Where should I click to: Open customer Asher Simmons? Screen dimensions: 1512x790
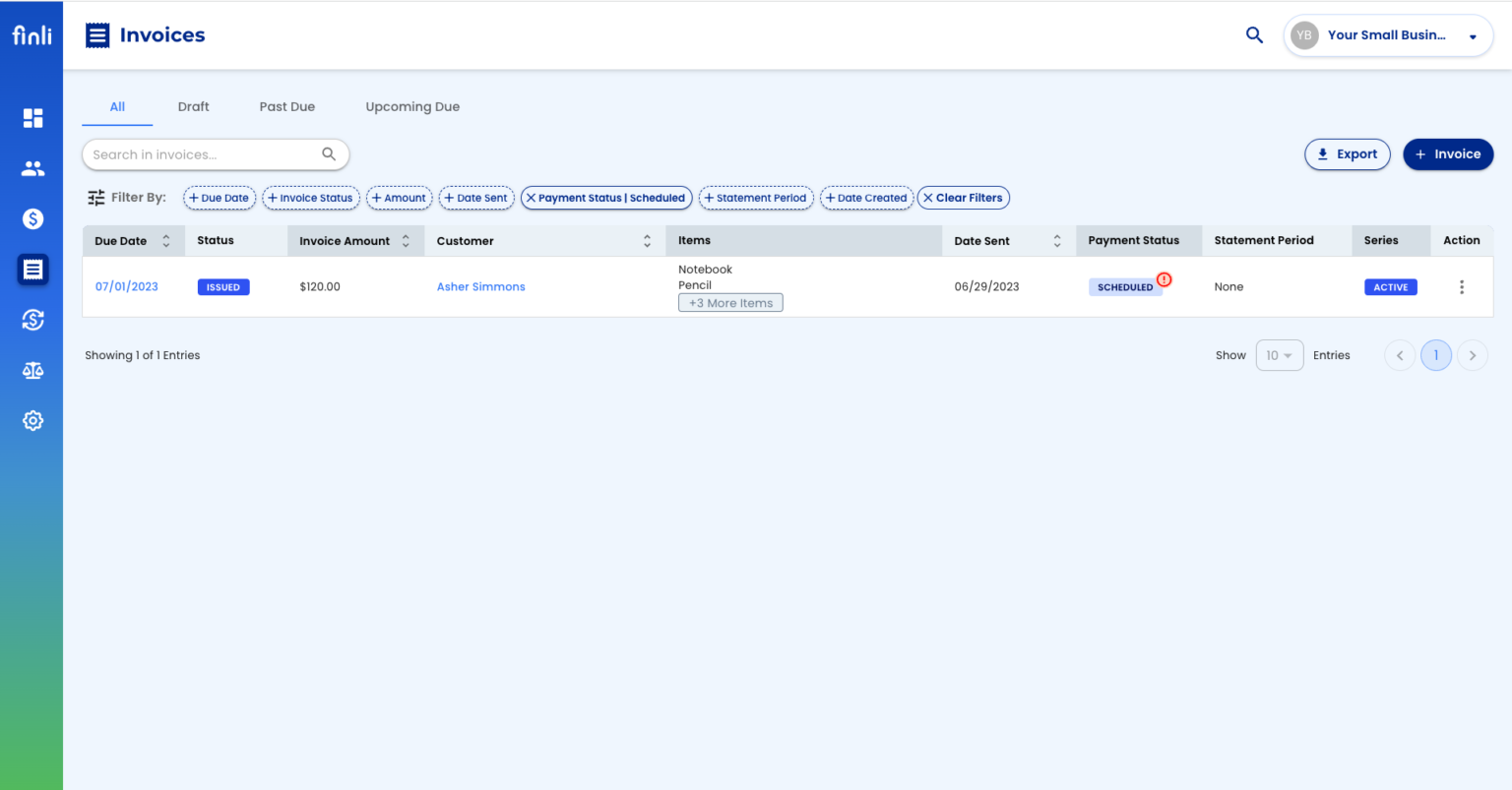pyautogui.click(x=480, y=286)
